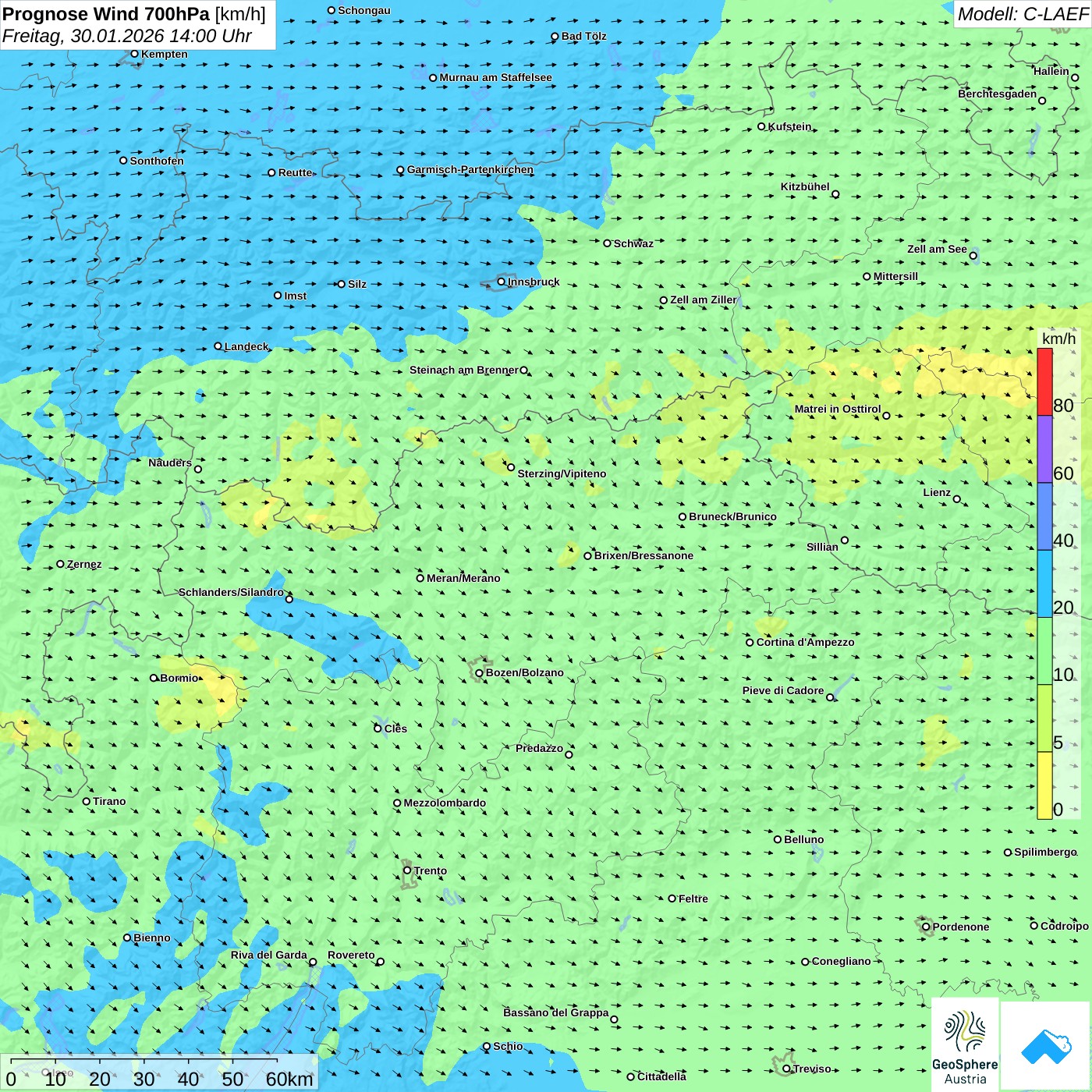Click the date 'Freitag, 30.01.2026 14:00 Uhr'
The height and width of the screenshot is (1092, 1092).
pyautogui.click(x=127, y=36)
